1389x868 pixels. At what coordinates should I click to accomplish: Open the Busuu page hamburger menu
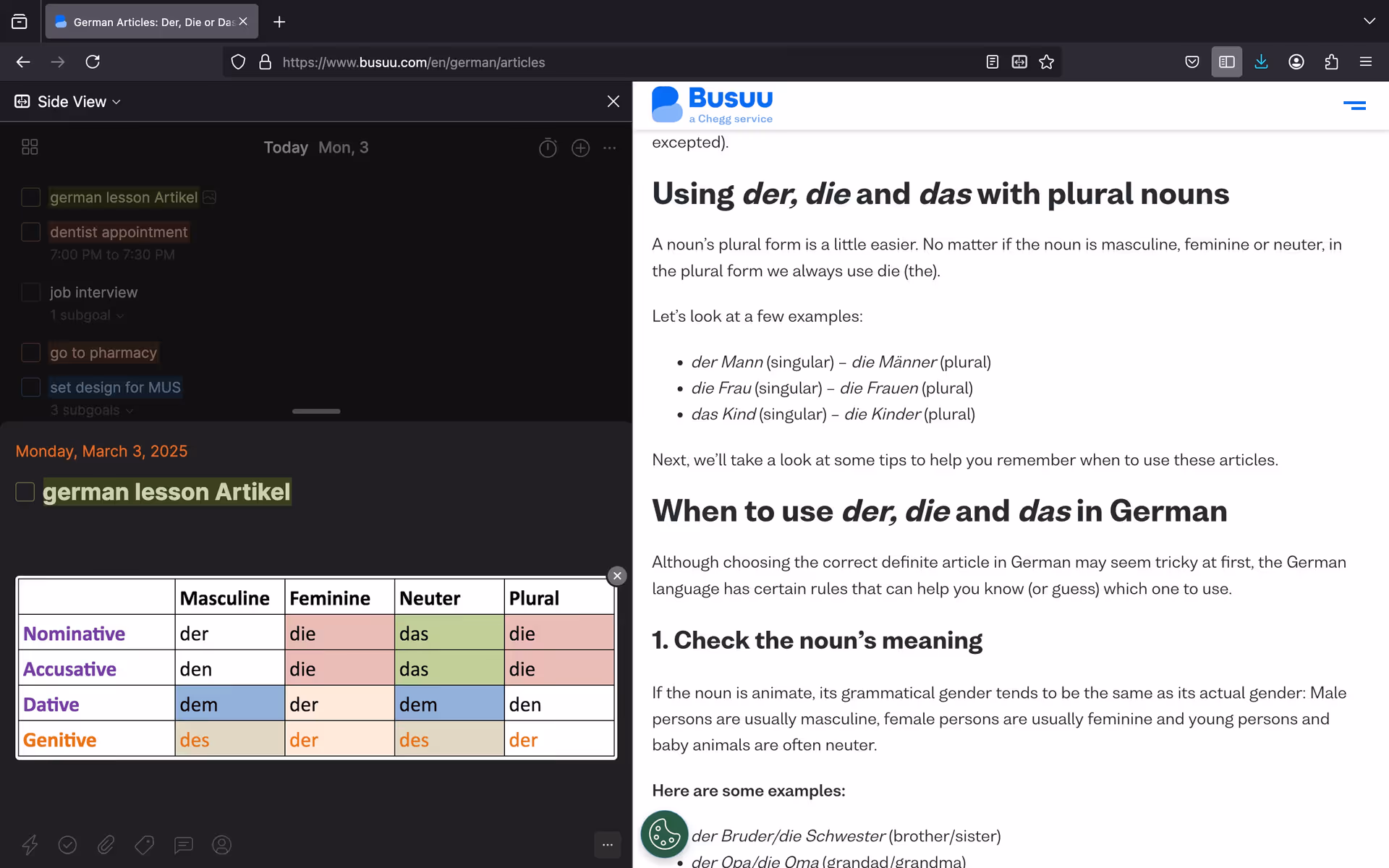(x=1355, y=105)
